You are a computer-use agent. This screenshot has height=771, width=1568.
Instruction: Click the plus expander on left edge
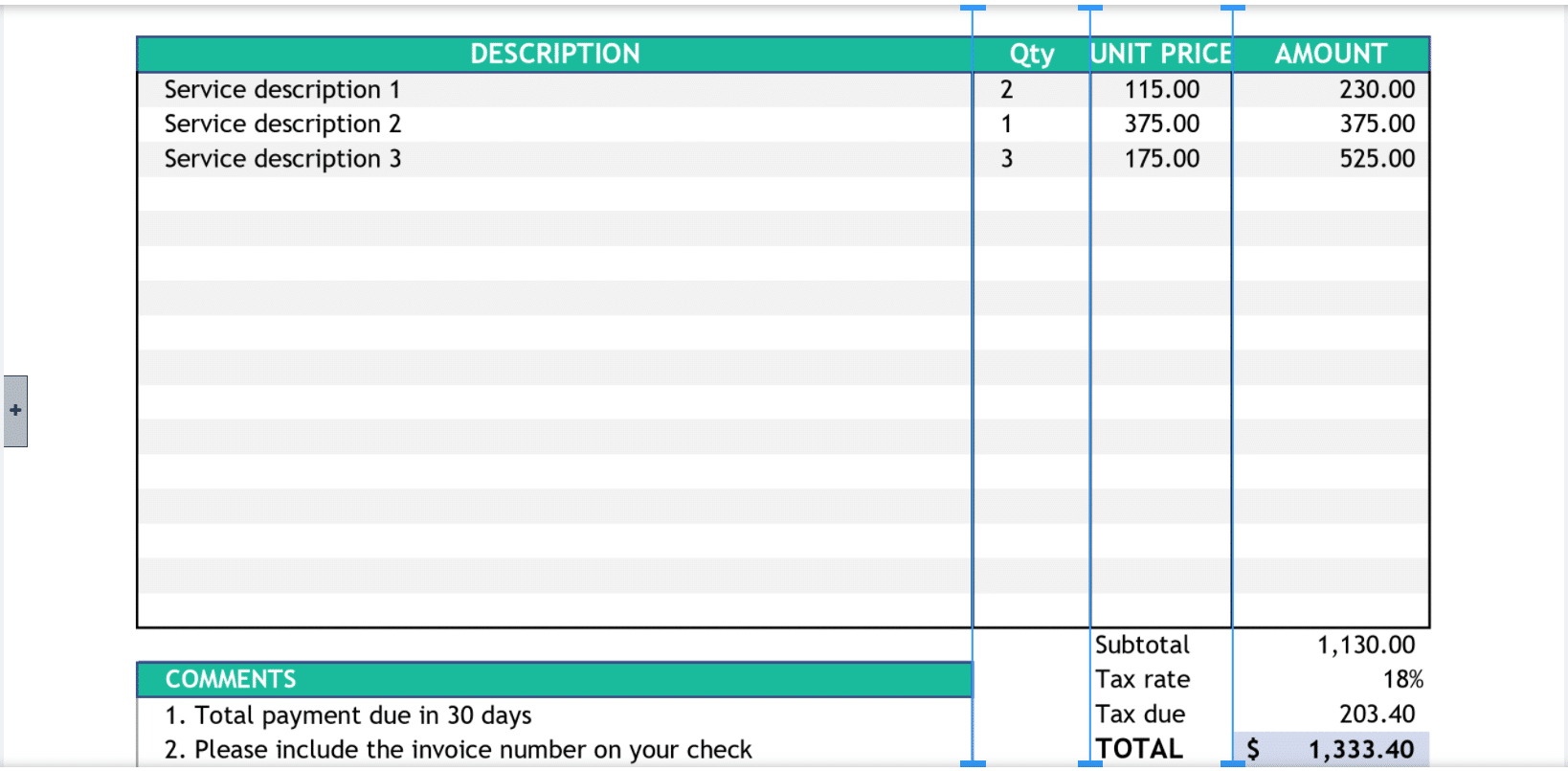pos(15,411)
